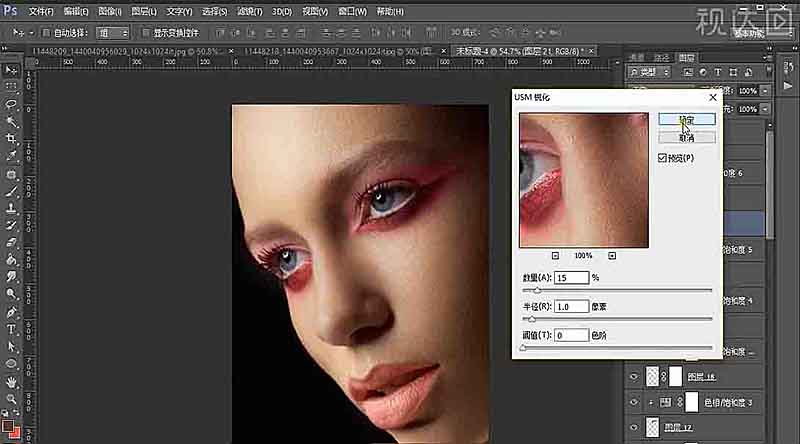This screenshot has height=444, width=800.
Task: Switch to the 11448209 jpg document tab
Action: click(x=125, y=52)
